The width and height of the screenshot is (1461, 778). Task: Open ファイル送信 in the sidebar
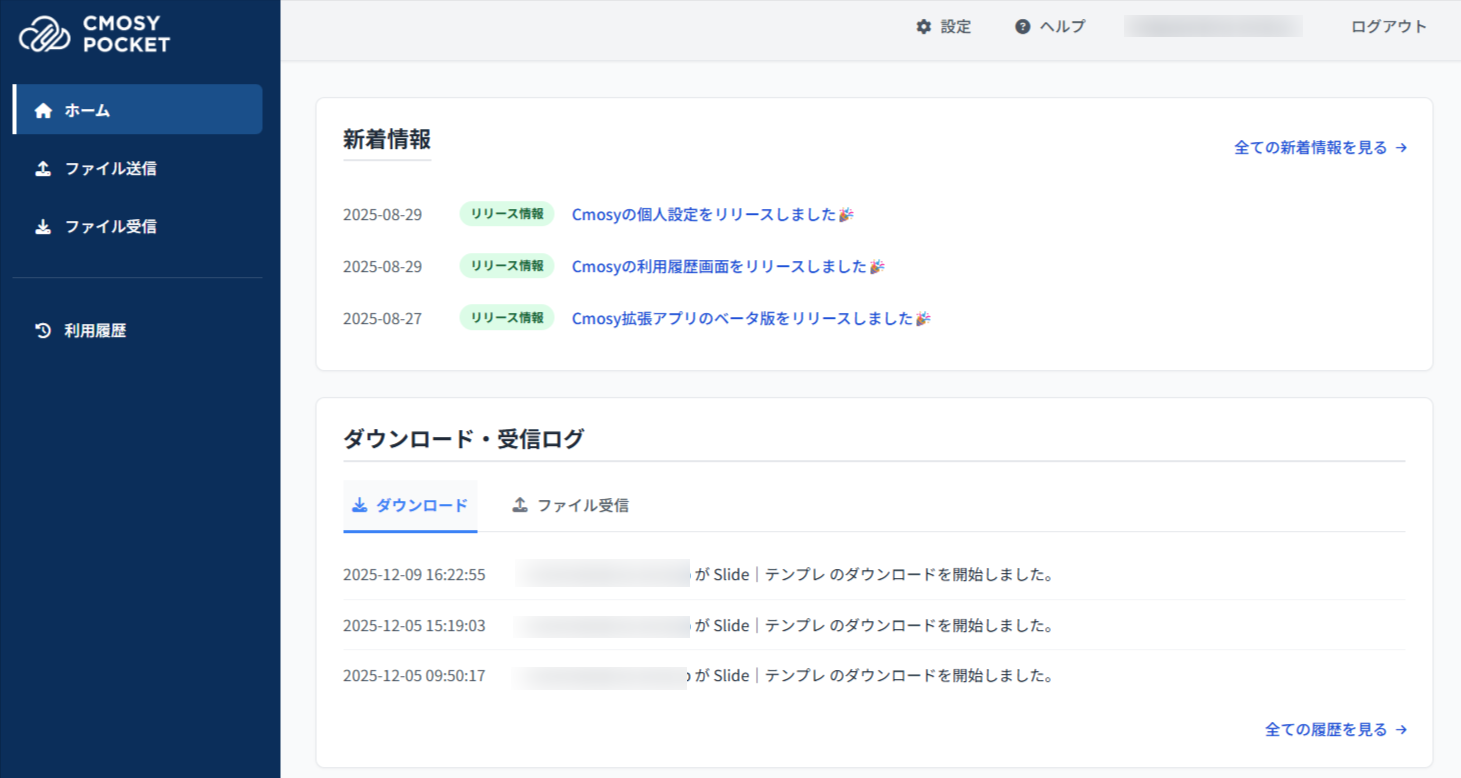(110, 169)
